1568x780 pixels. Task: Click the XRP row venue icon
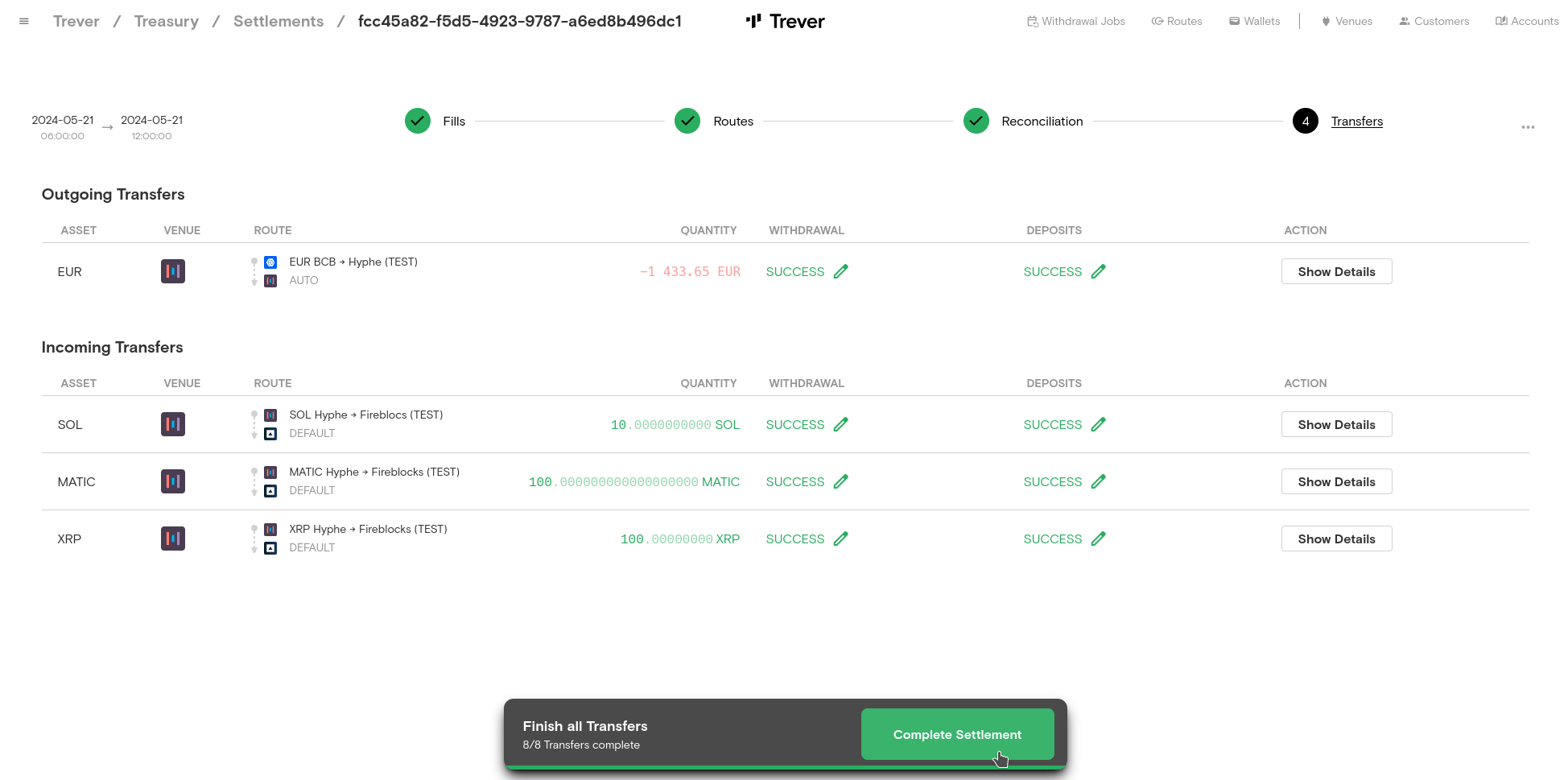(x=173, y=539)
